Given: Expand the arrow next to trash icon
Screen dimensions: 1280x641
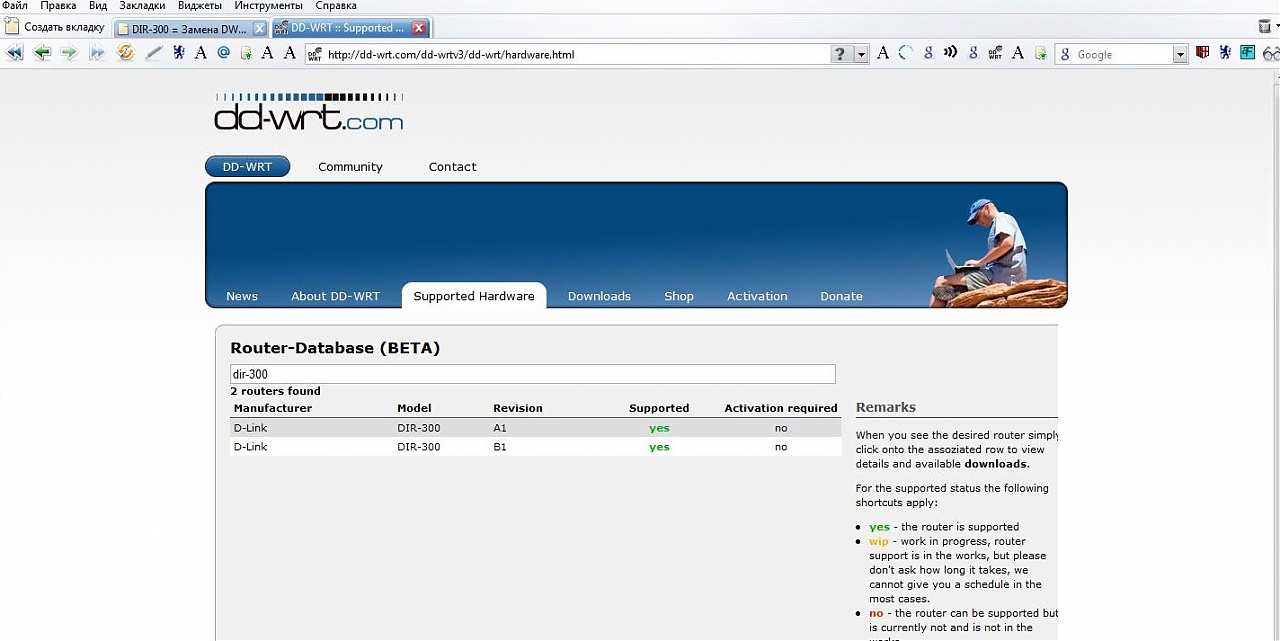Looking at the screenshot, I should pos(1276,28).
